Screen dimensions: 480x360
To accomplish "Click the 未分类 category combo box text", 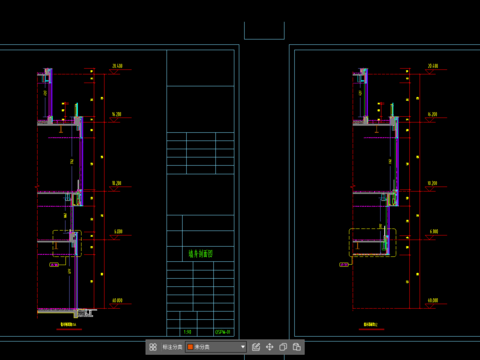I will coord(202,347).
